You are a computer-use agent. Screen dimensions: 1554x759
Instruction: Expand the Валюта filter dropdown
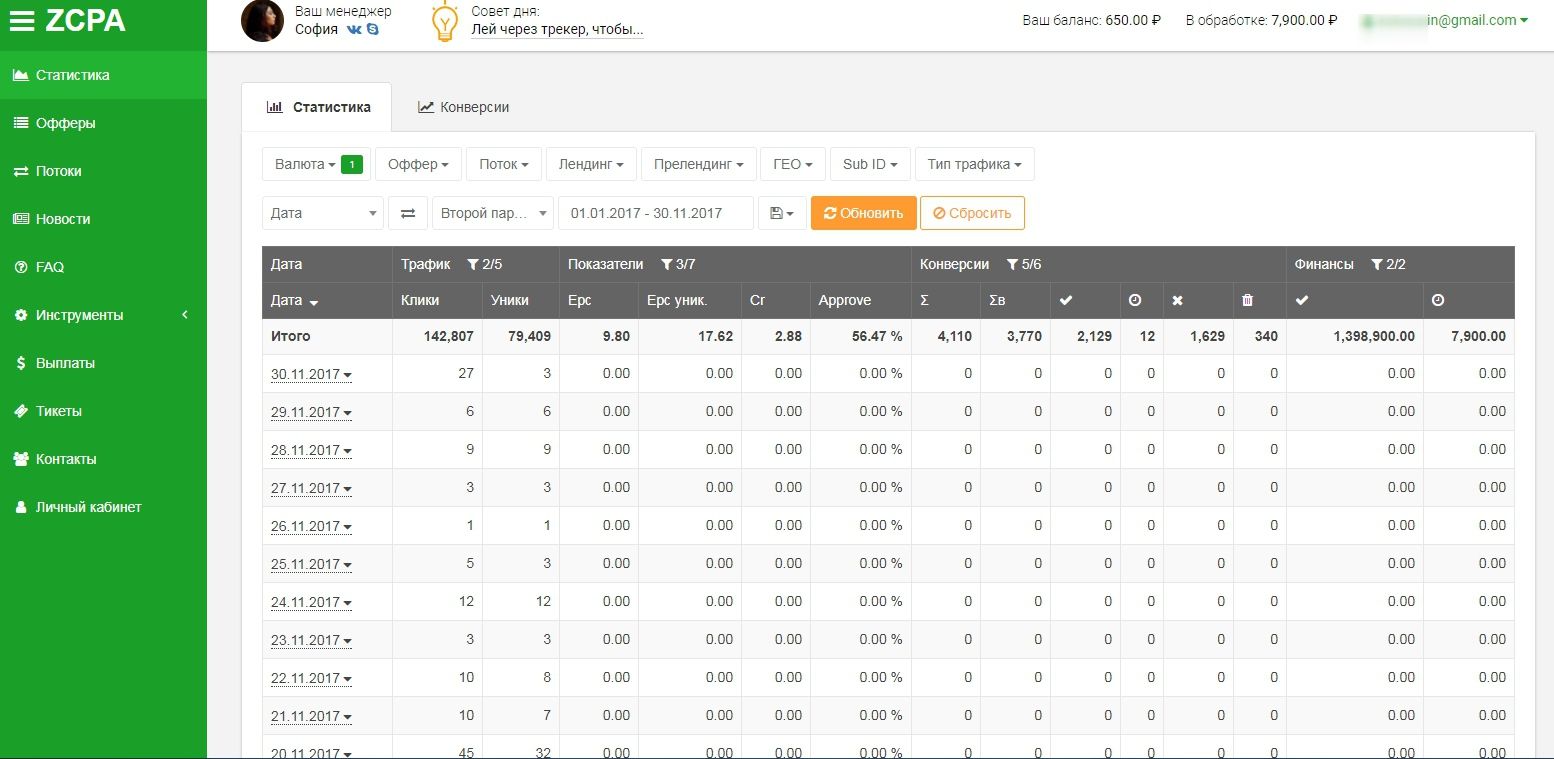click(317, 164)
